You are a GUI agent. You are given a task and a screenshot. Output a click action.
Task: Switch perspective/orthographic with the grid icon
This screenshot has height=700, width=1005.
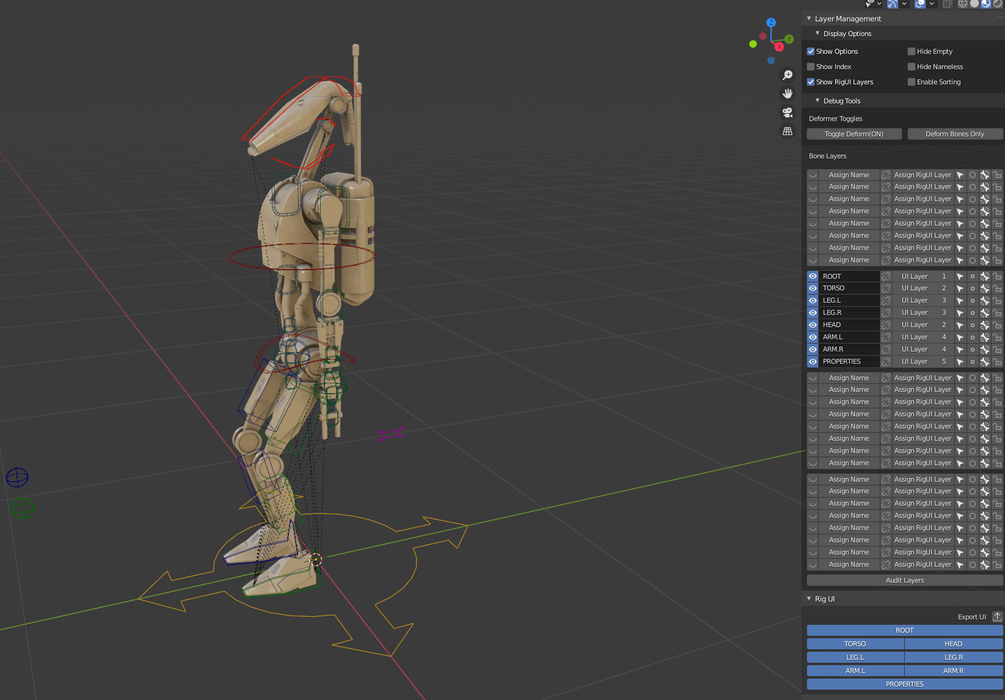click(787, 131)
